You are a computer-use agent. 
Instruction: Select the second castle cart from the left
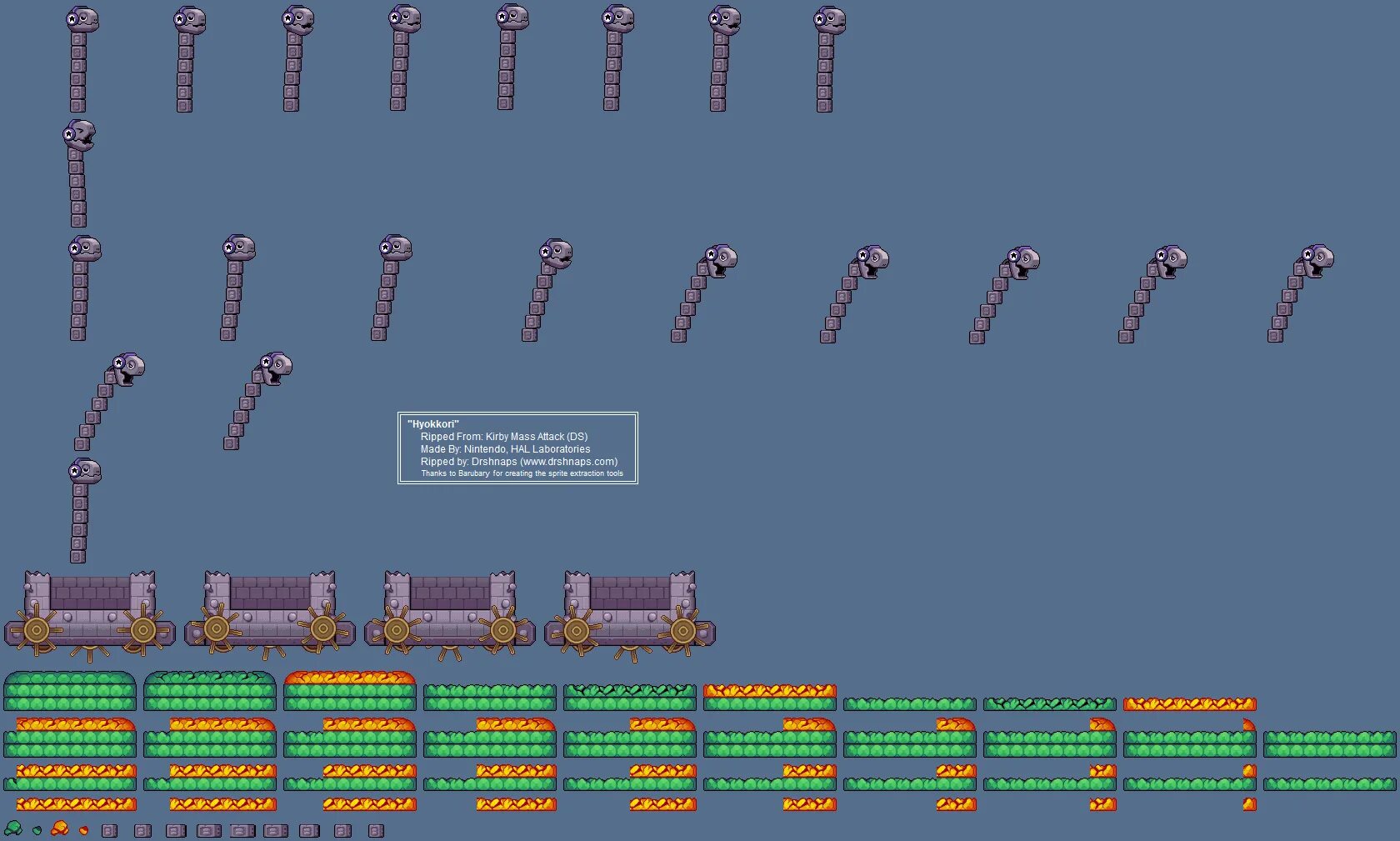270,615
